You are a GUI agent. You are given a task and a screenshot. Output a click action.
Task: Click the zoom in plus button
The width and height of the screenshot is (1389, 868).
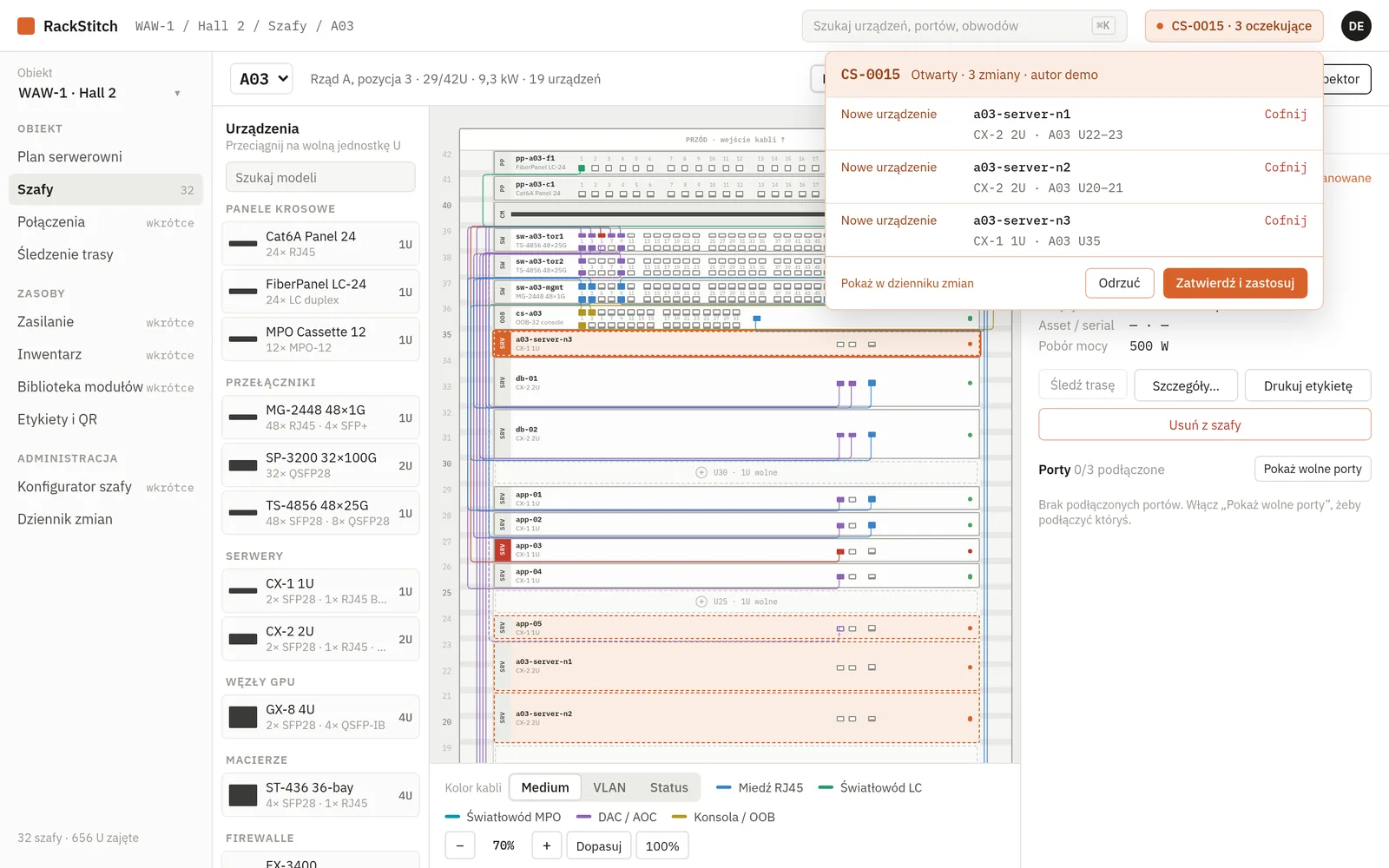(546, 845)
